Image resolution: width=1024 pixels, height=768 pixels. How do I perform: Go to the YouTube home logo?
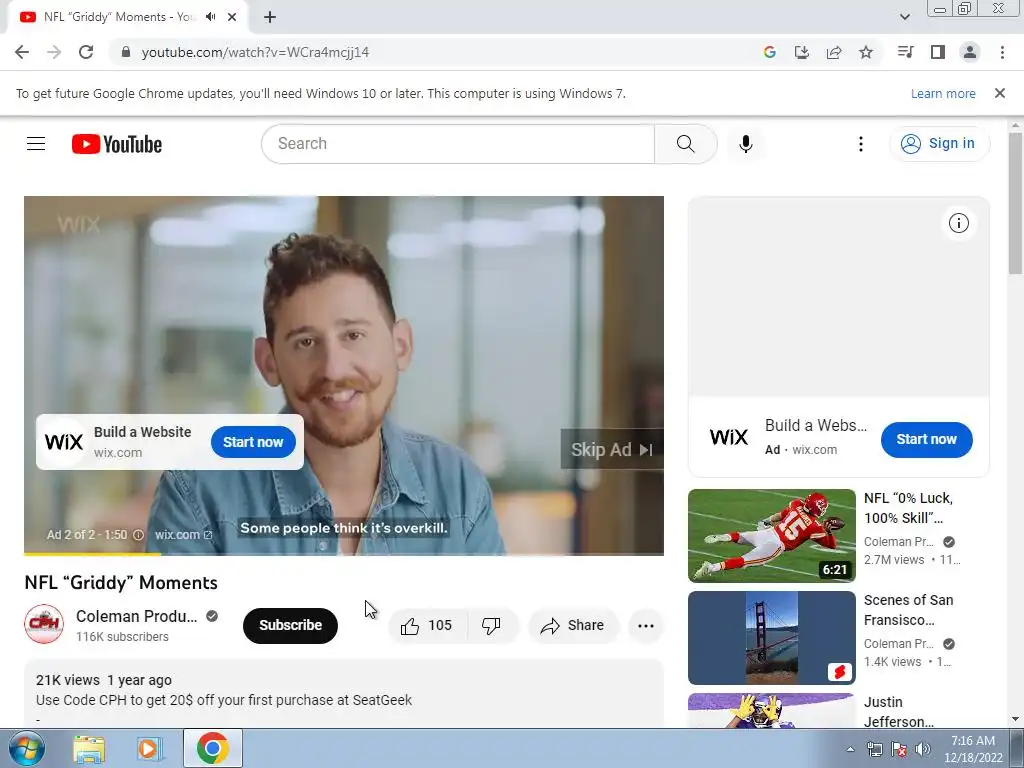click(x=117, y=144)
